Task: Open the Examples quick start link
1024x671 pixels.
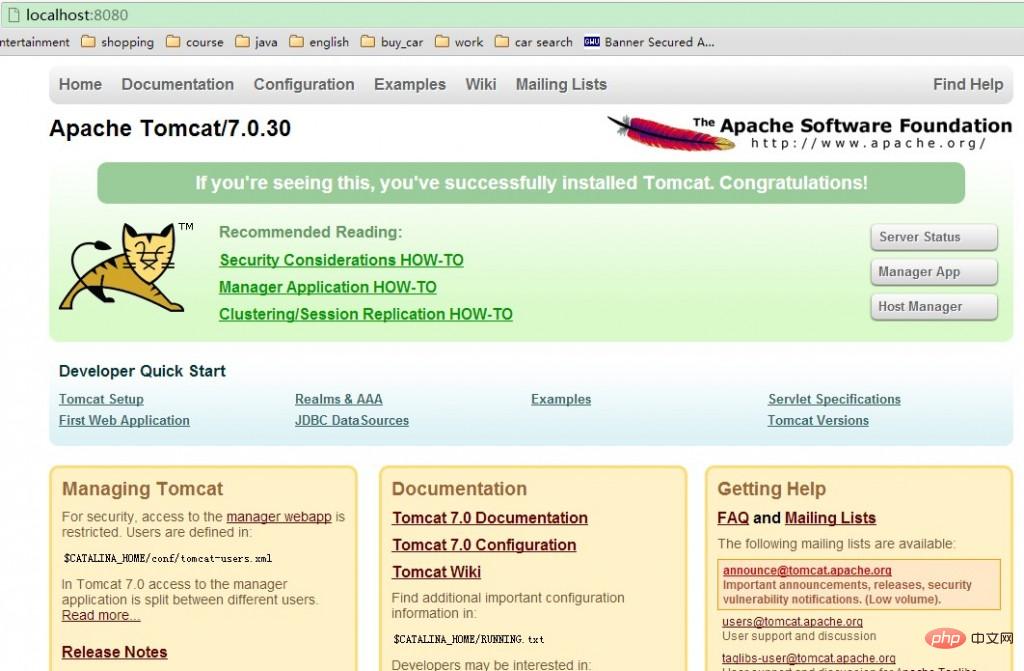Action: pyautogui.click(x=561, y=399)
